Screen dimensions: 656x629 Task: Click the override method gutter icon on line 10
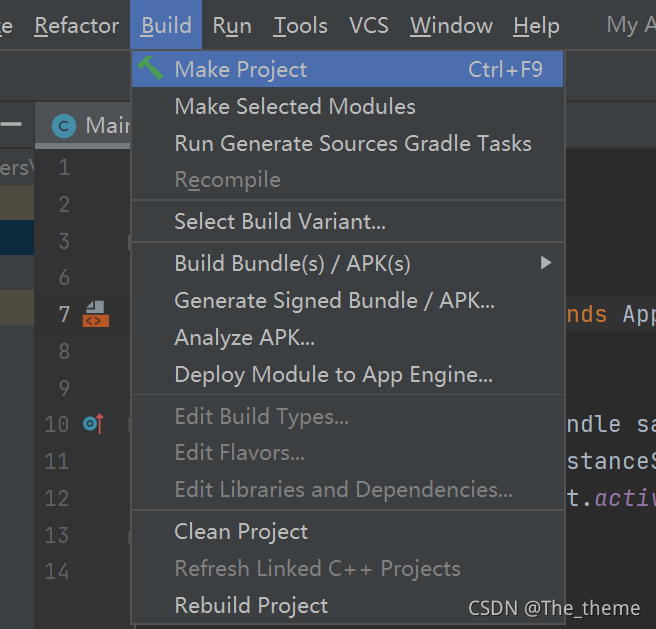point(93,424)
